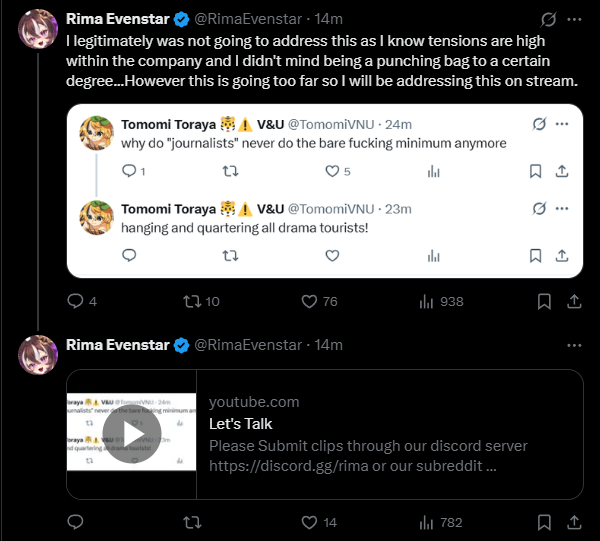
Task: Like Tomomi's tweet with 5 likes
Action: [332, 171]
